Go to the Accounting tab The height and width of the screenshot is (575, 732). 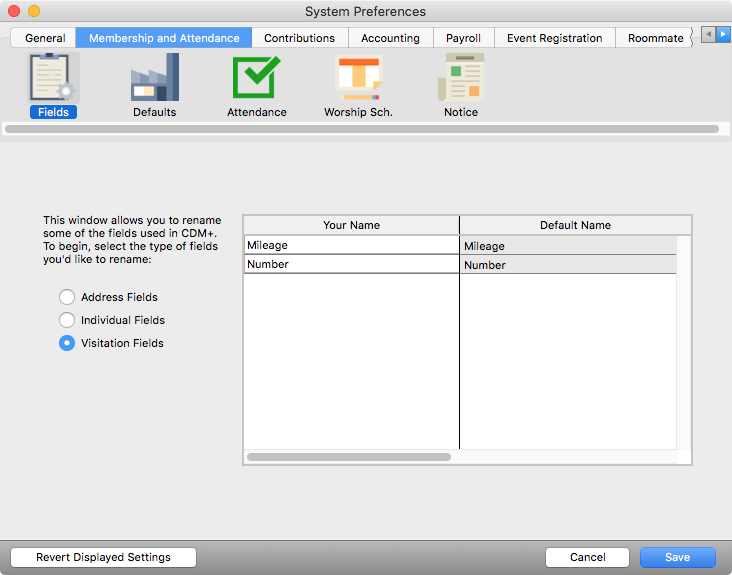390,38
